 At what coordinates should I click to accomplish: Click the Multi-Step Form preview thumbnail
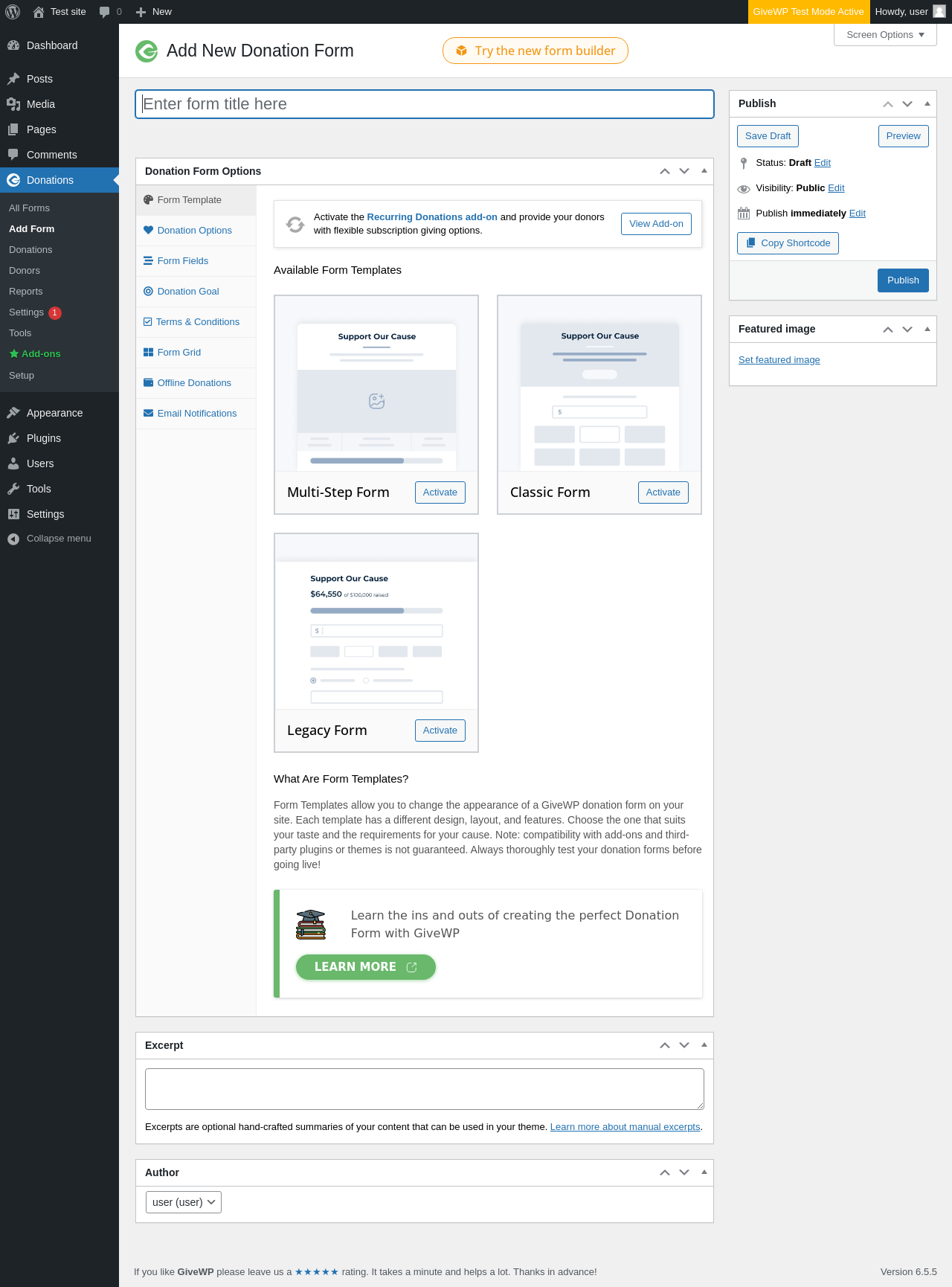[376, 384]
